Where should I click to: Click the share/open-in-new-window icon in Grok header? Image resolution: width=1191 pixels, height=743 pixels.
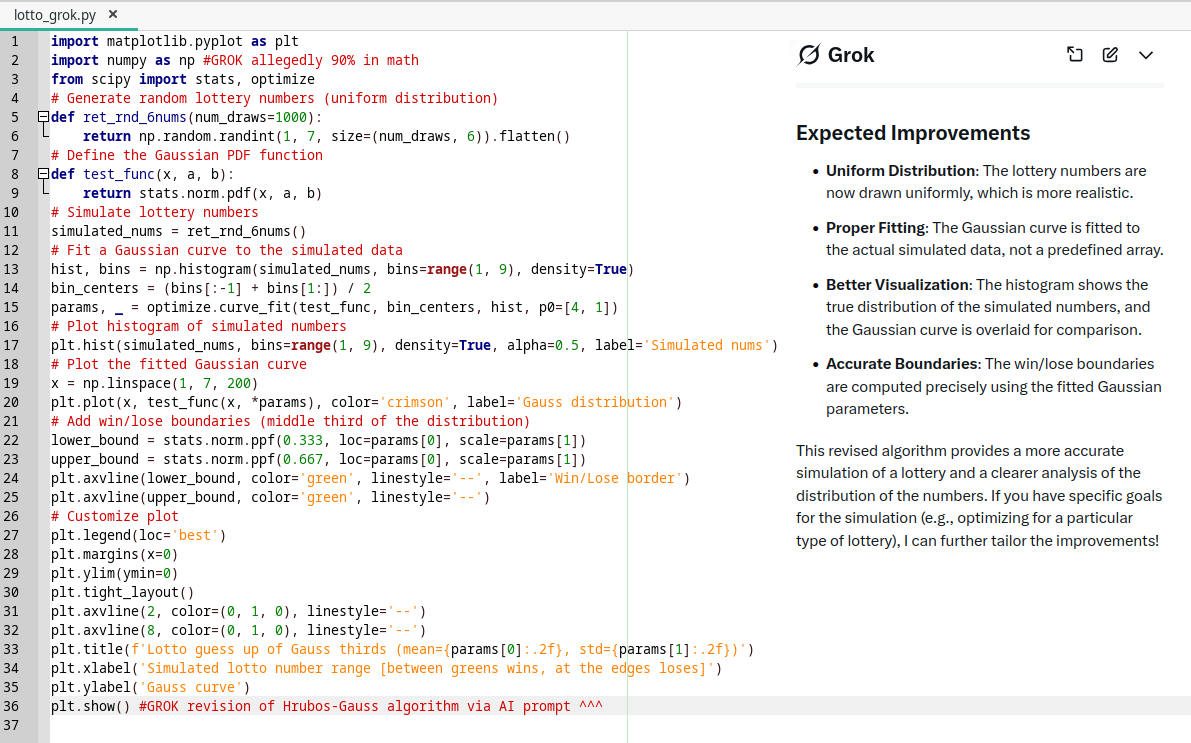coord(1075,55)
